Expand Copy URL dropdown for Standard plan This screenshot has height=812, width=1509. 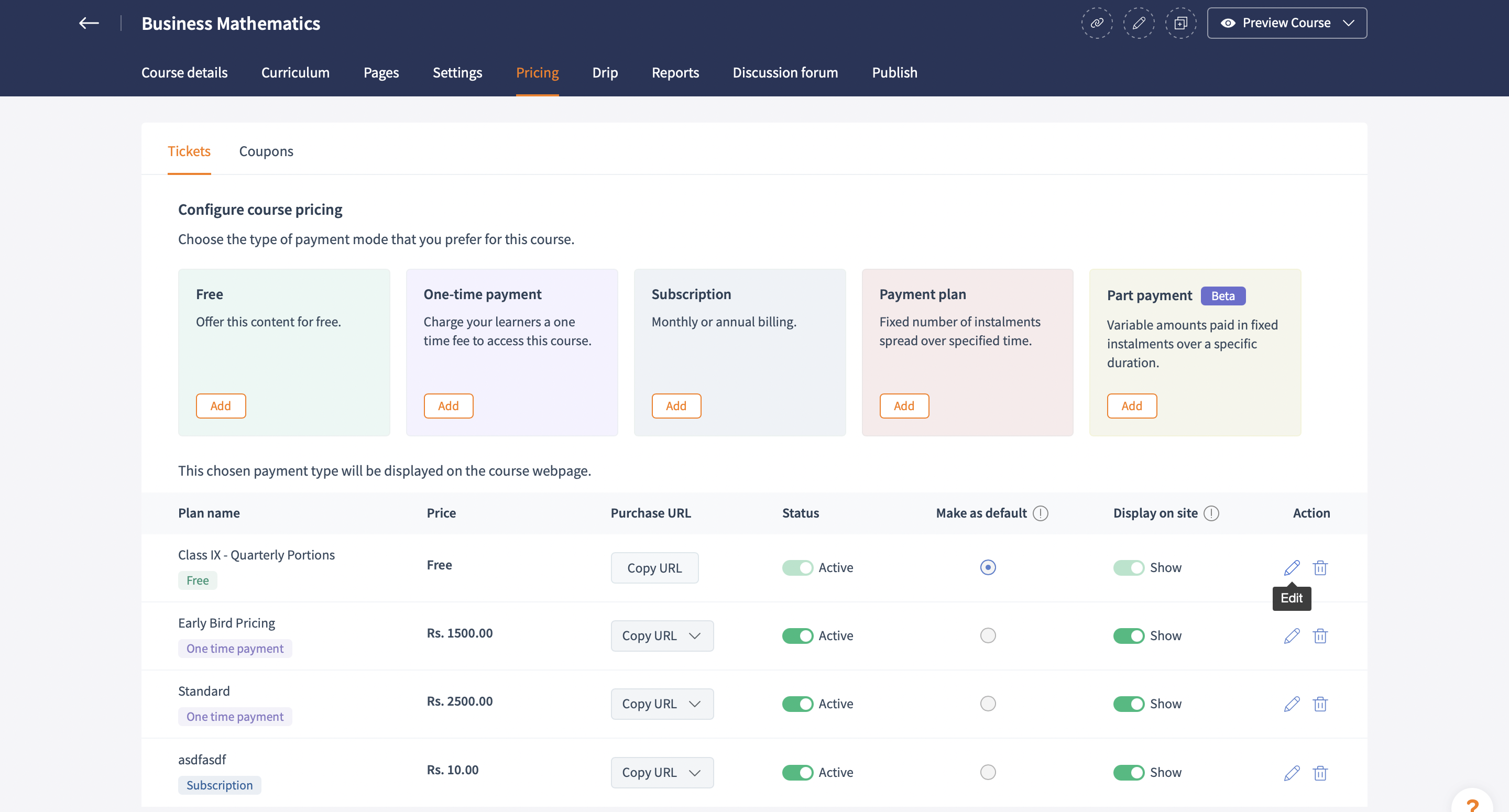(x=695, y=704)
